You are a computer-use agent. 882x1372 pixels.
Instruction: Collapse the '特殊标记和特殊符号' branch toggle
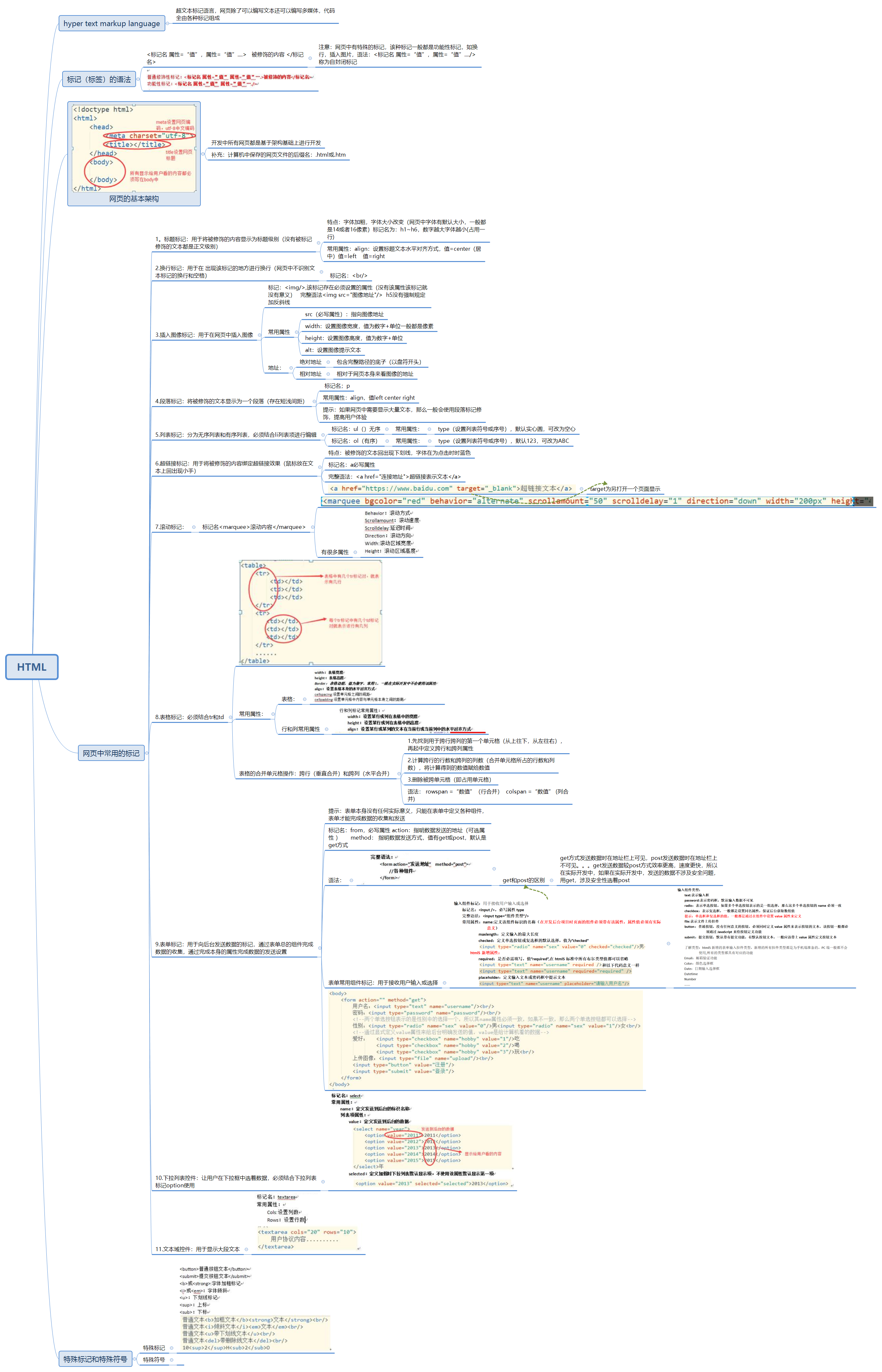(x=135, y=1359)
